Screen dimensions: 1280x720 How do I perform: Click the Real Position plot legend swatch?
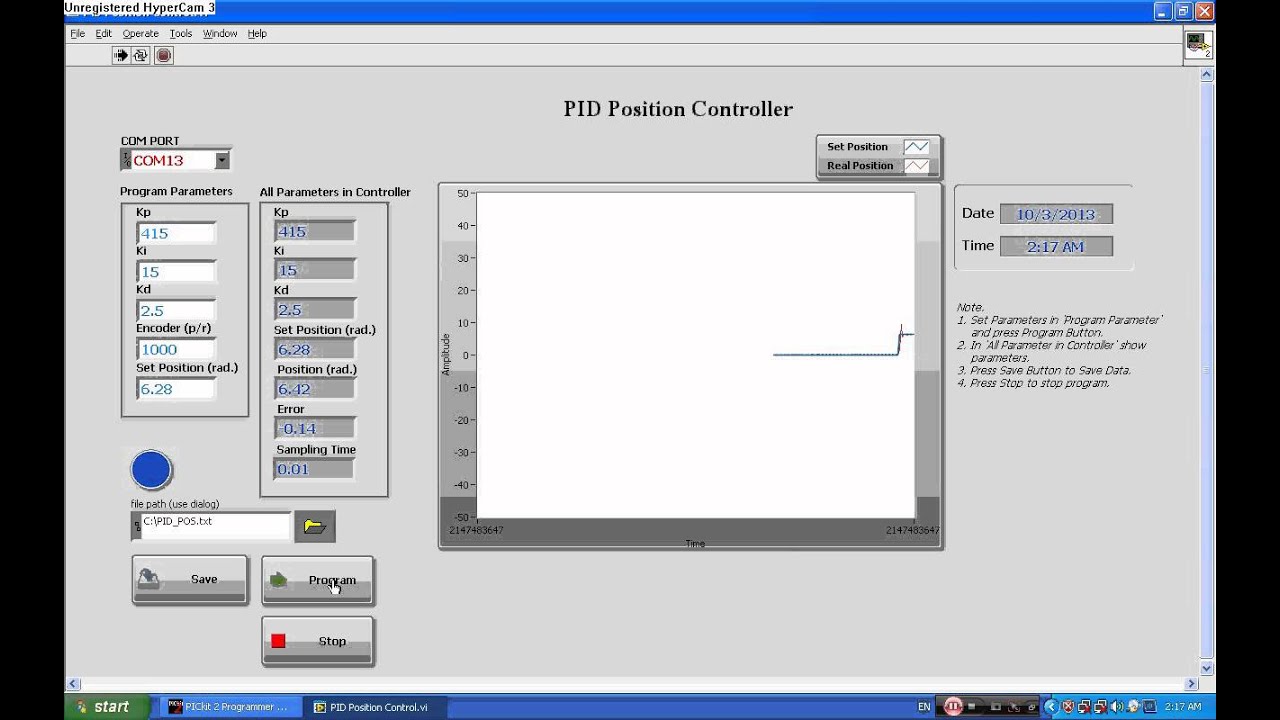[916, 166]
